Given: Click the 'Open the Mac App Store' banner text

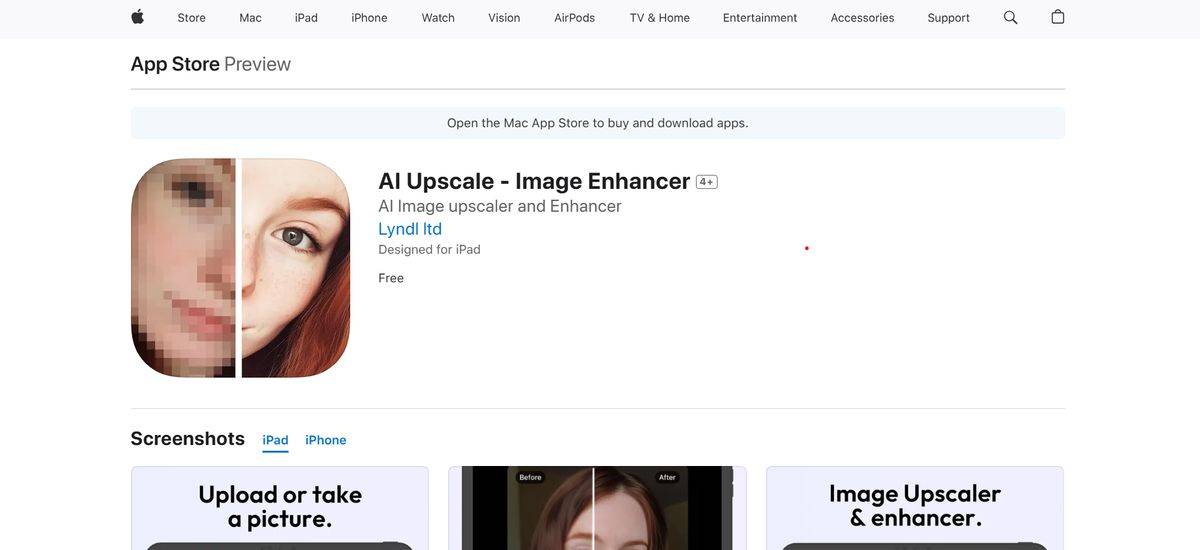Looking at the screenshot, I should [x=598, y=123].
